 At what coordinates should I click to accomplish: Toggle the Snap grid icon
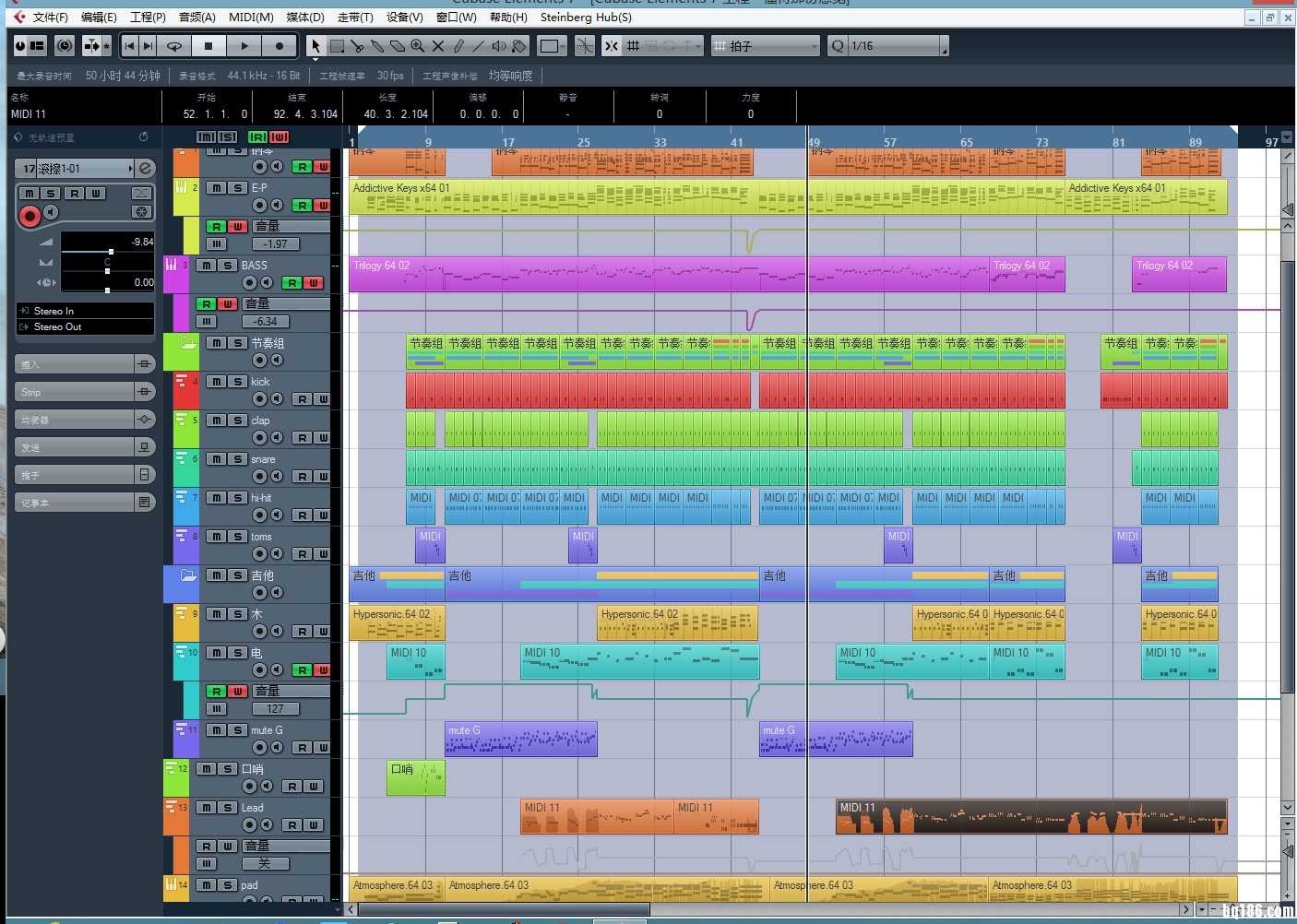pyautogui.click(x=633, y=45)
